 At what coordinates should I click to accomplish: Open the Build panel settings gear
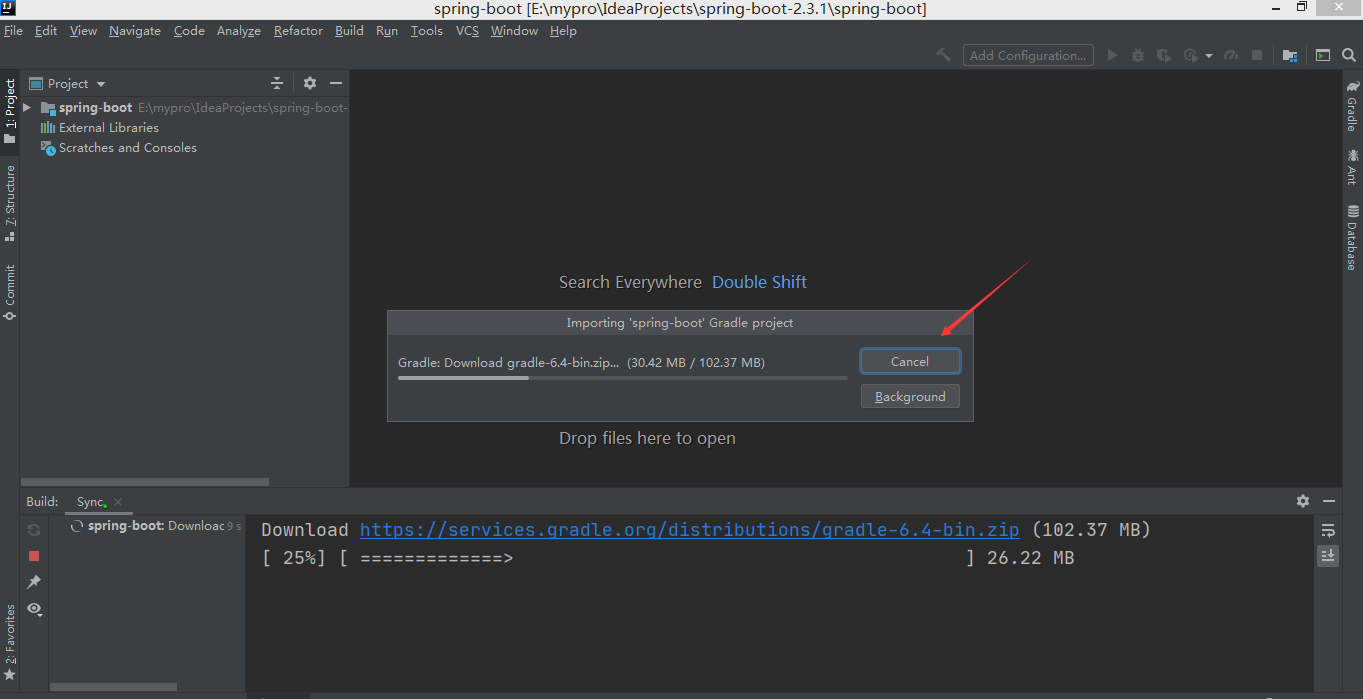pos(1302,501)
